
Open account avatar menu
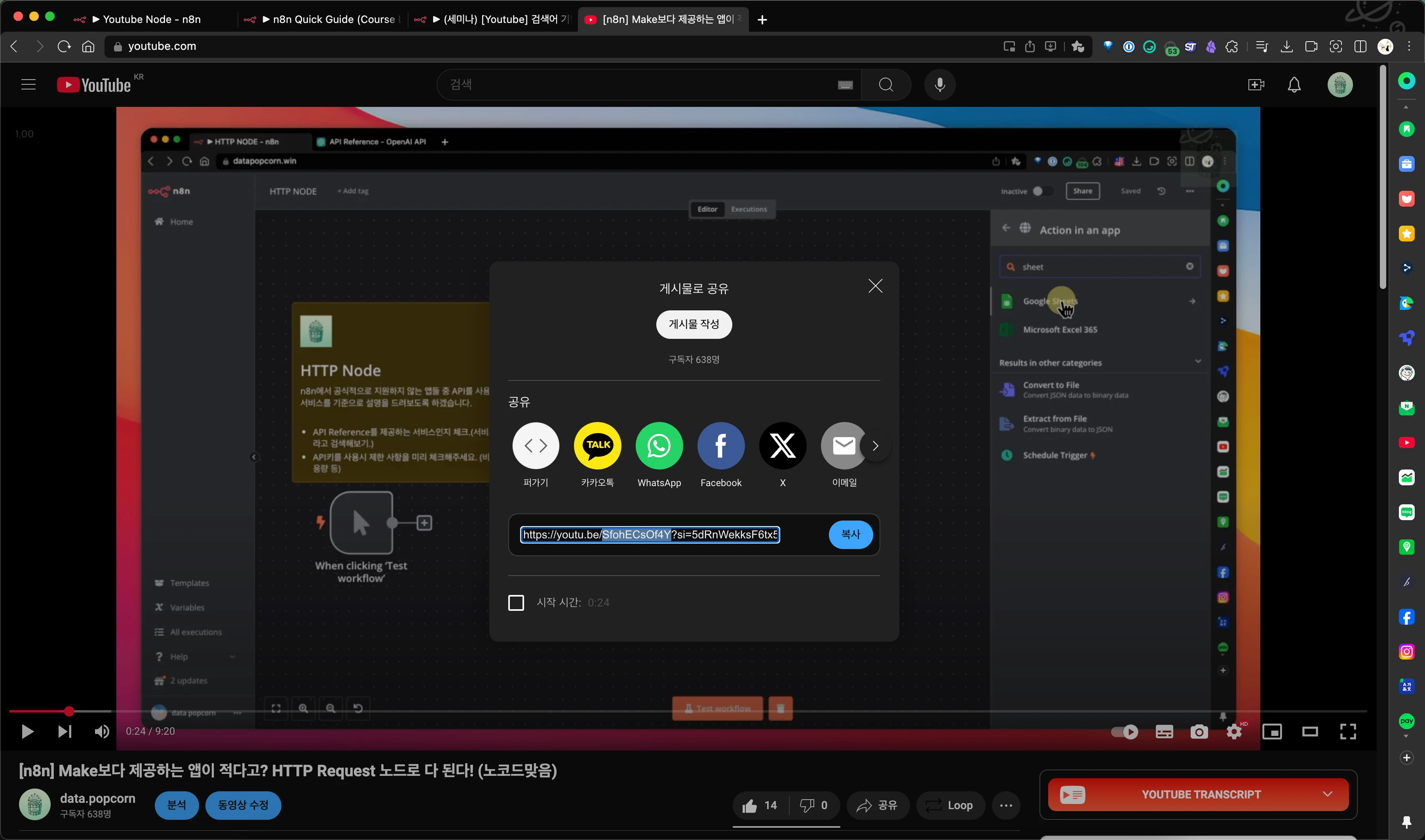(1339, 85)
